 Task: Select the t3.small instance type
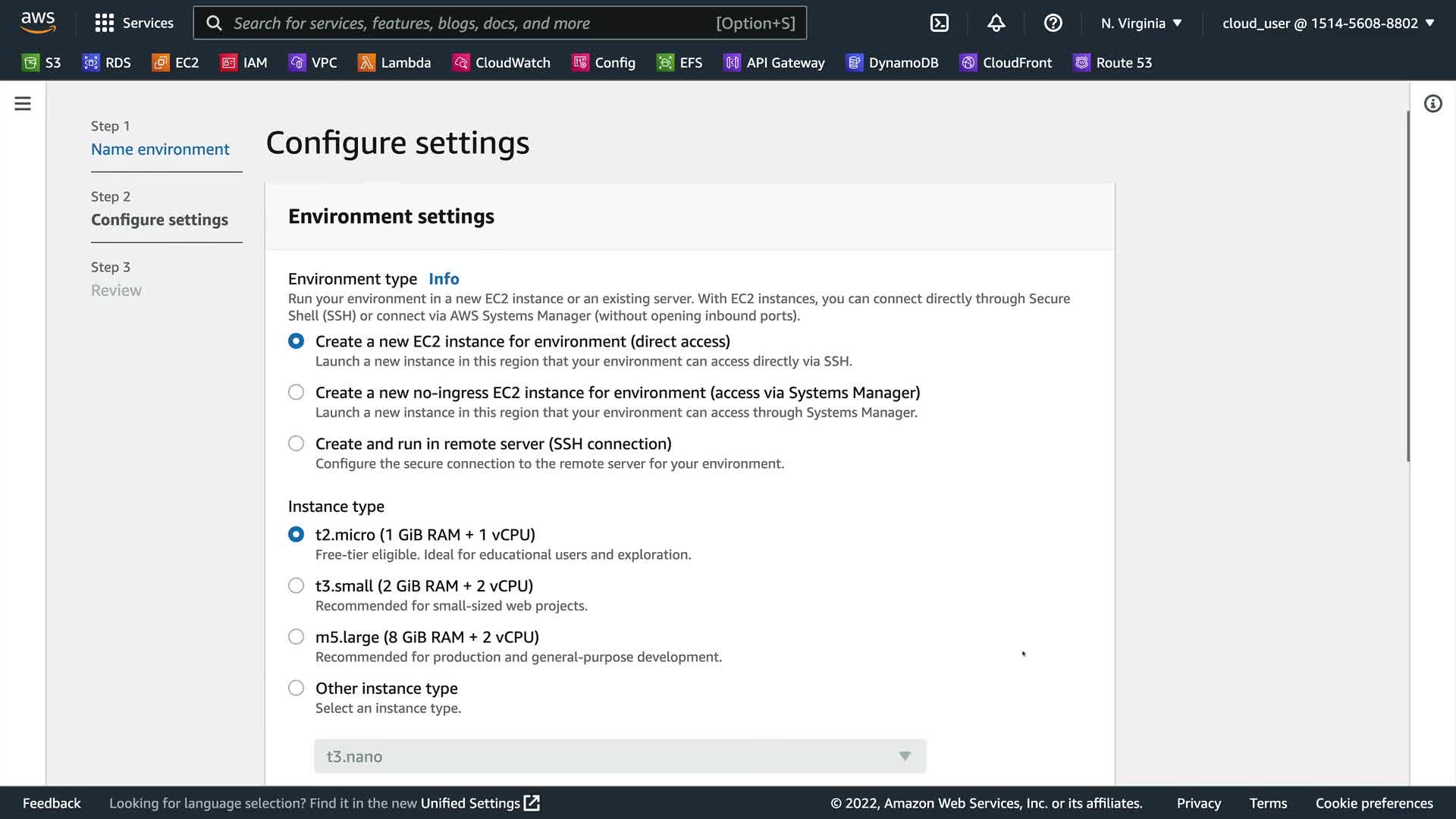point(297,585)
